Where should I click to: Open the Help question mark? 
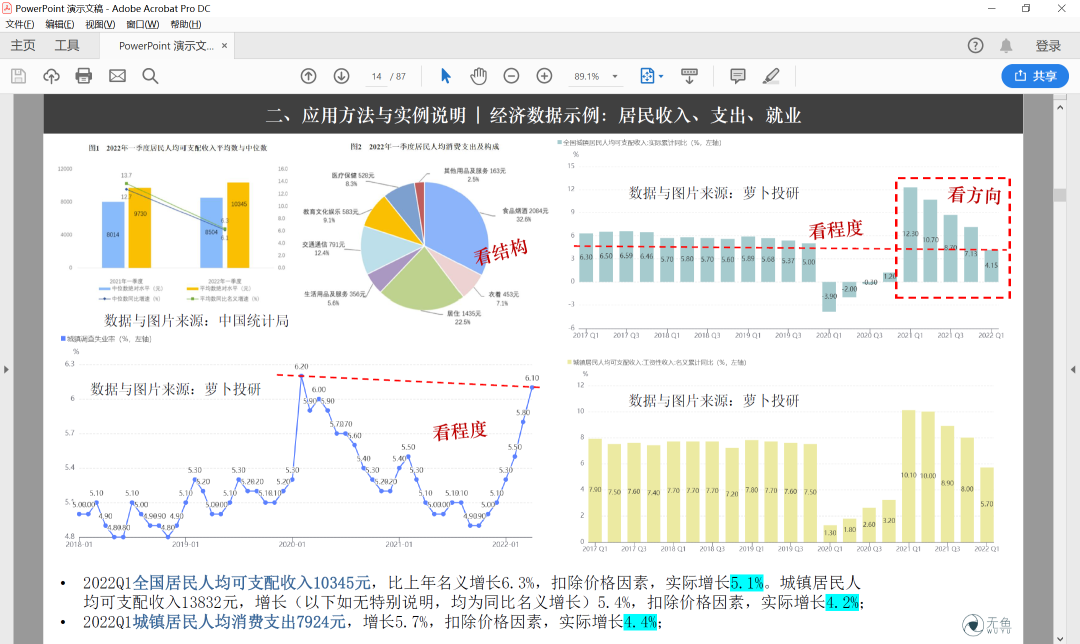pyautogui.click(x=975, y=45)
